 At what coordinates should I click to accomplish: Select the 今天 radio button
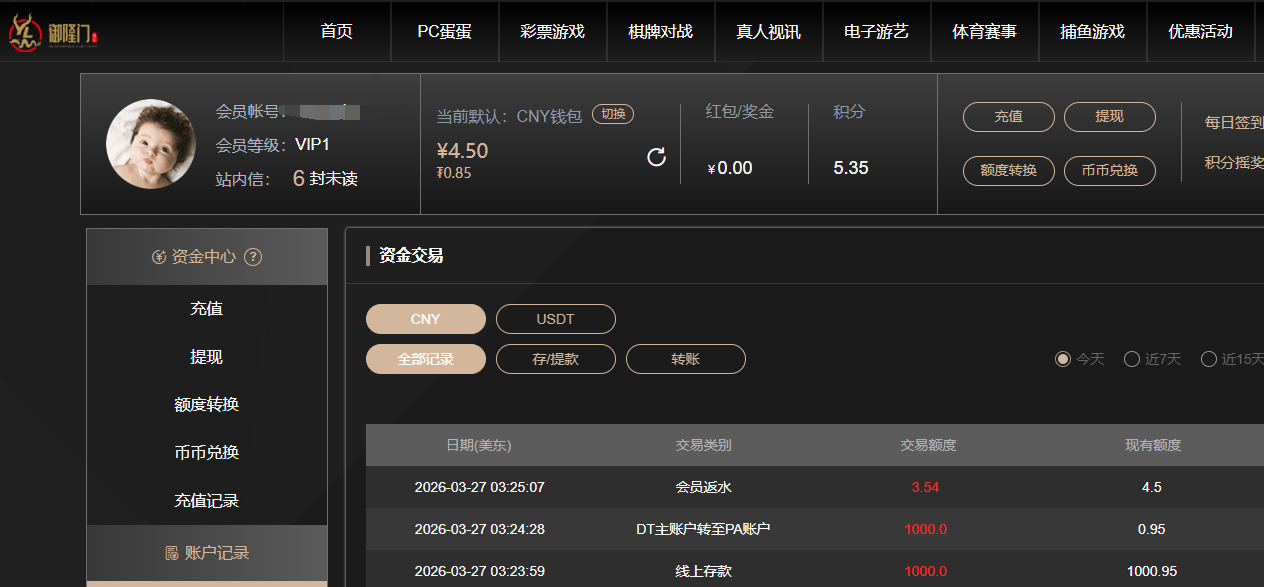(1063, 359)
